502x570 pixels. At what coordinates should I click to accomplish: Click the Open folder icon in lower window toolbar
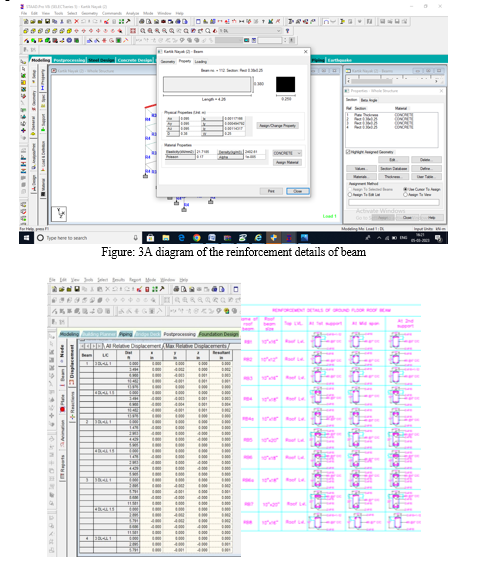pos(62,289)
